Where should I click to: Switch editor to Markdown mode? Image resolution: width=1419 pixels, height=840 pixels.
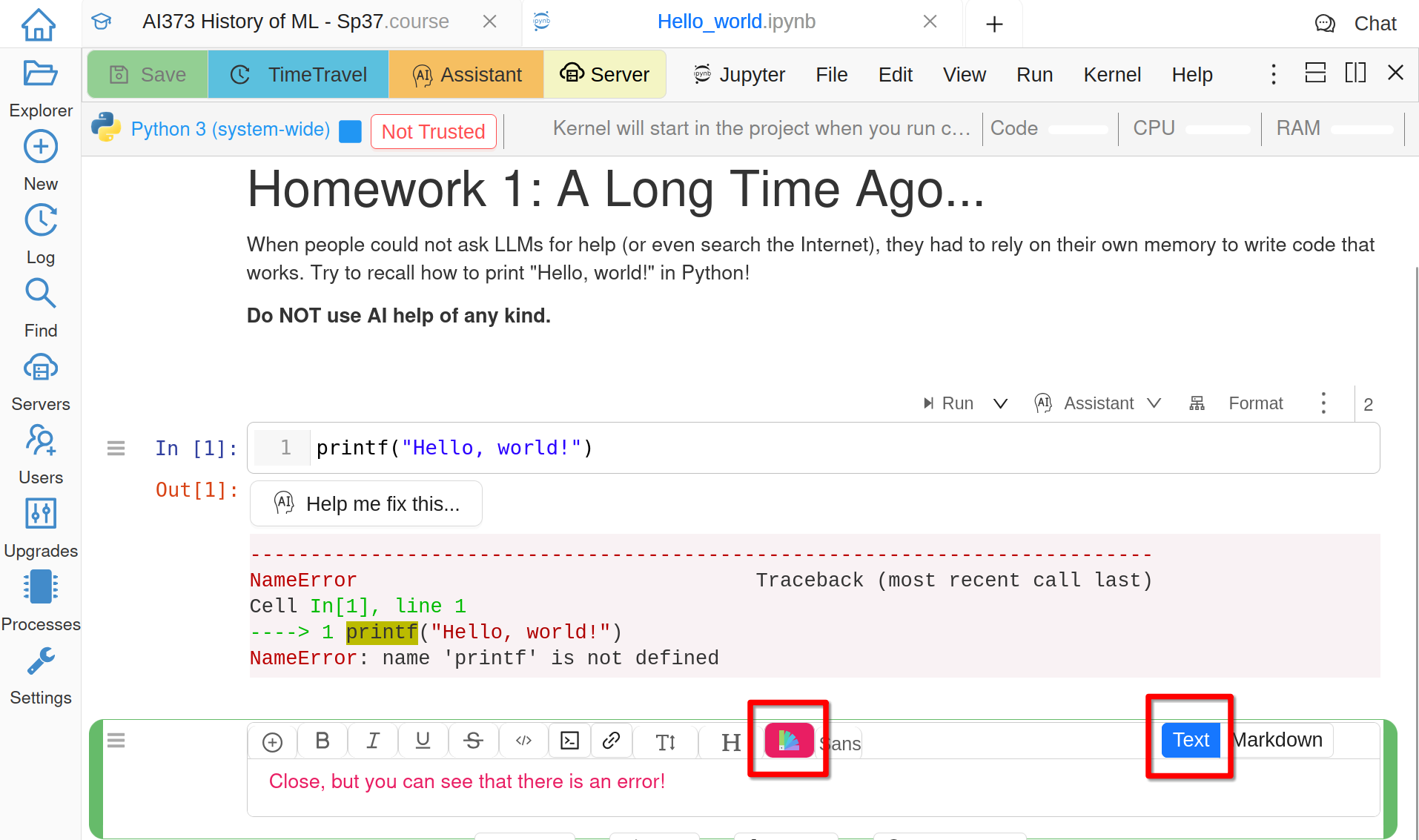click(x=1277, y=740)
